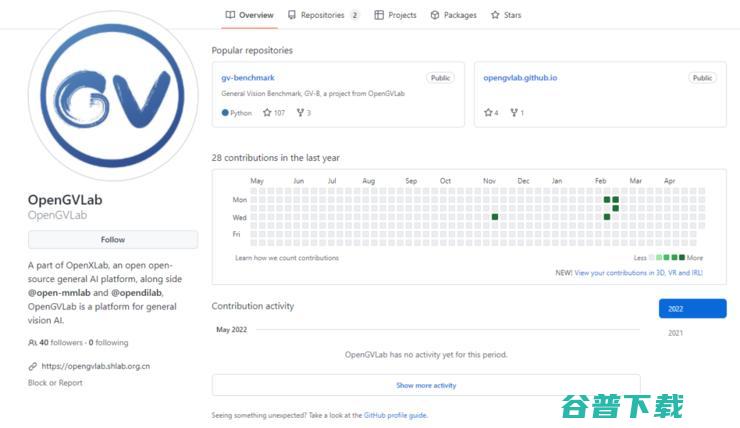Select the 2022 year filter
Viewport: 740px width, 428px height.
coord(692,309)
